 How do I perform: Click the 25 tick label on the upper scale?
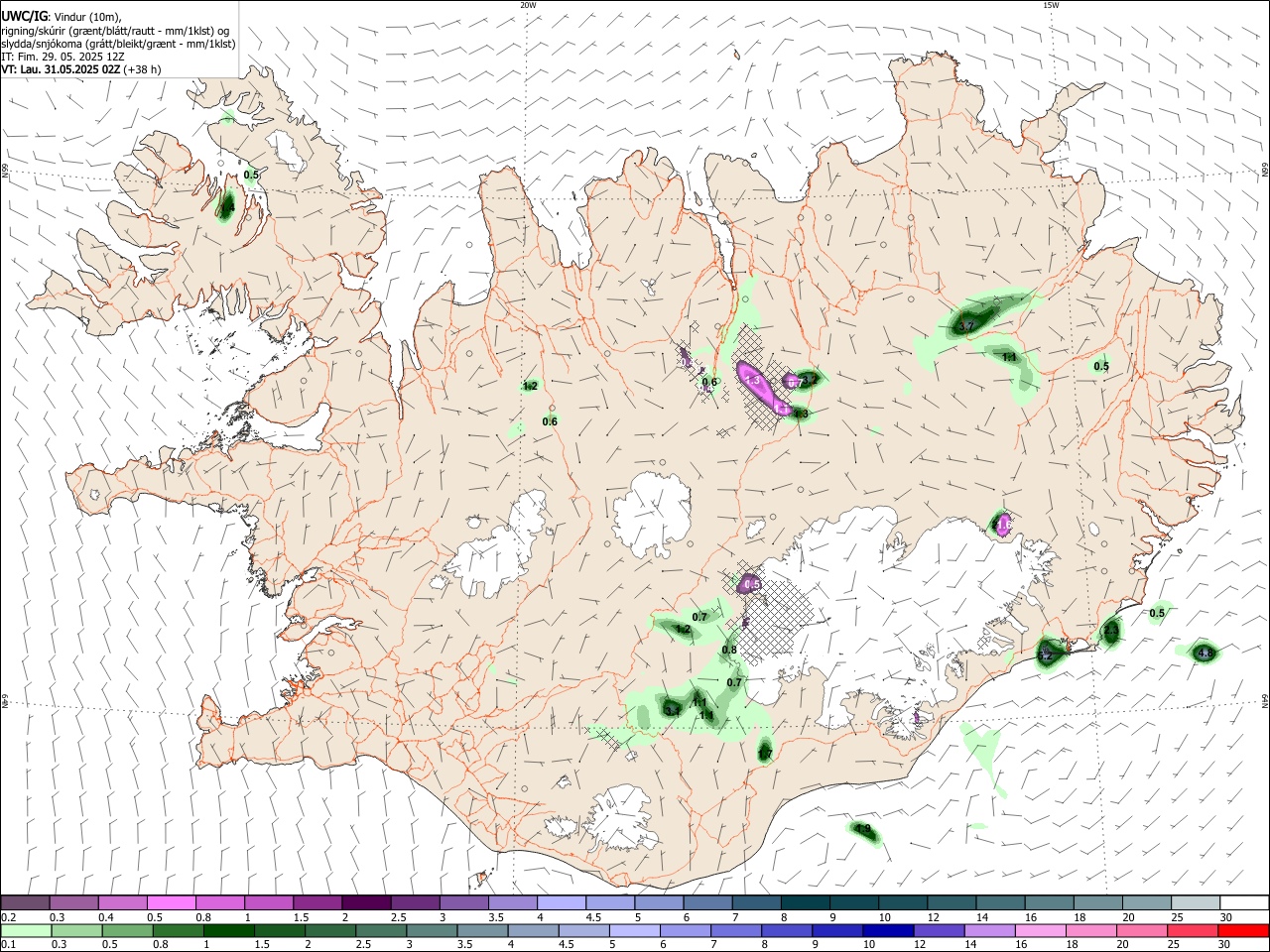click(x=1176, y=917)
